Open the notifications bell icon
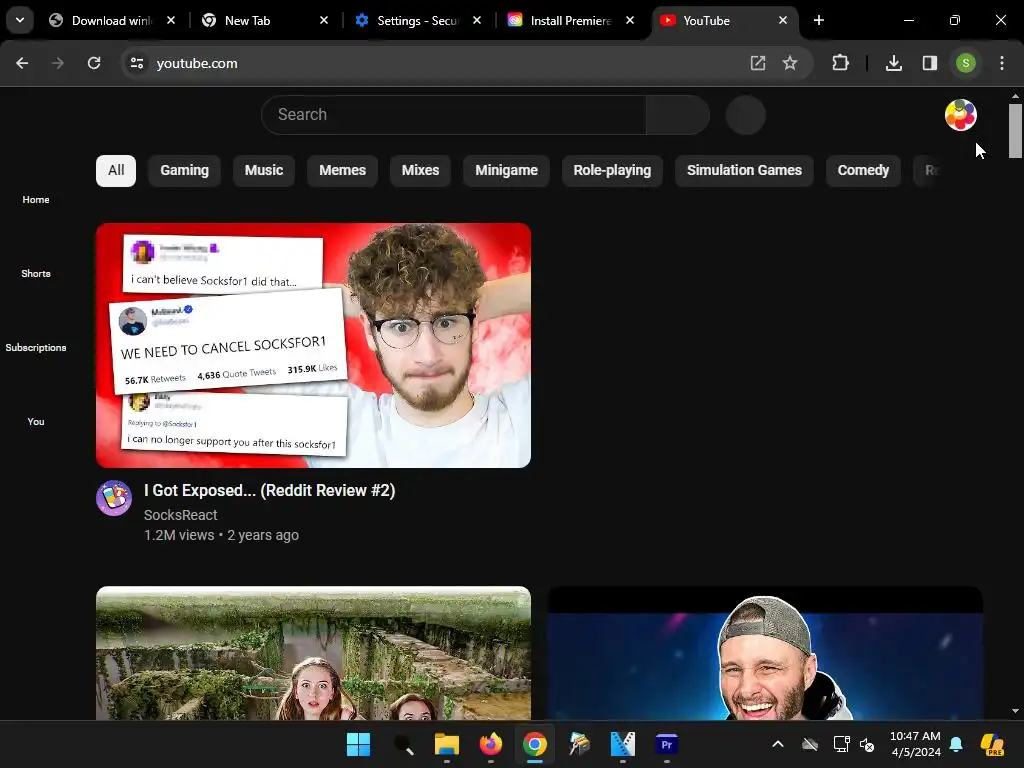 click(x=956, y=744)
